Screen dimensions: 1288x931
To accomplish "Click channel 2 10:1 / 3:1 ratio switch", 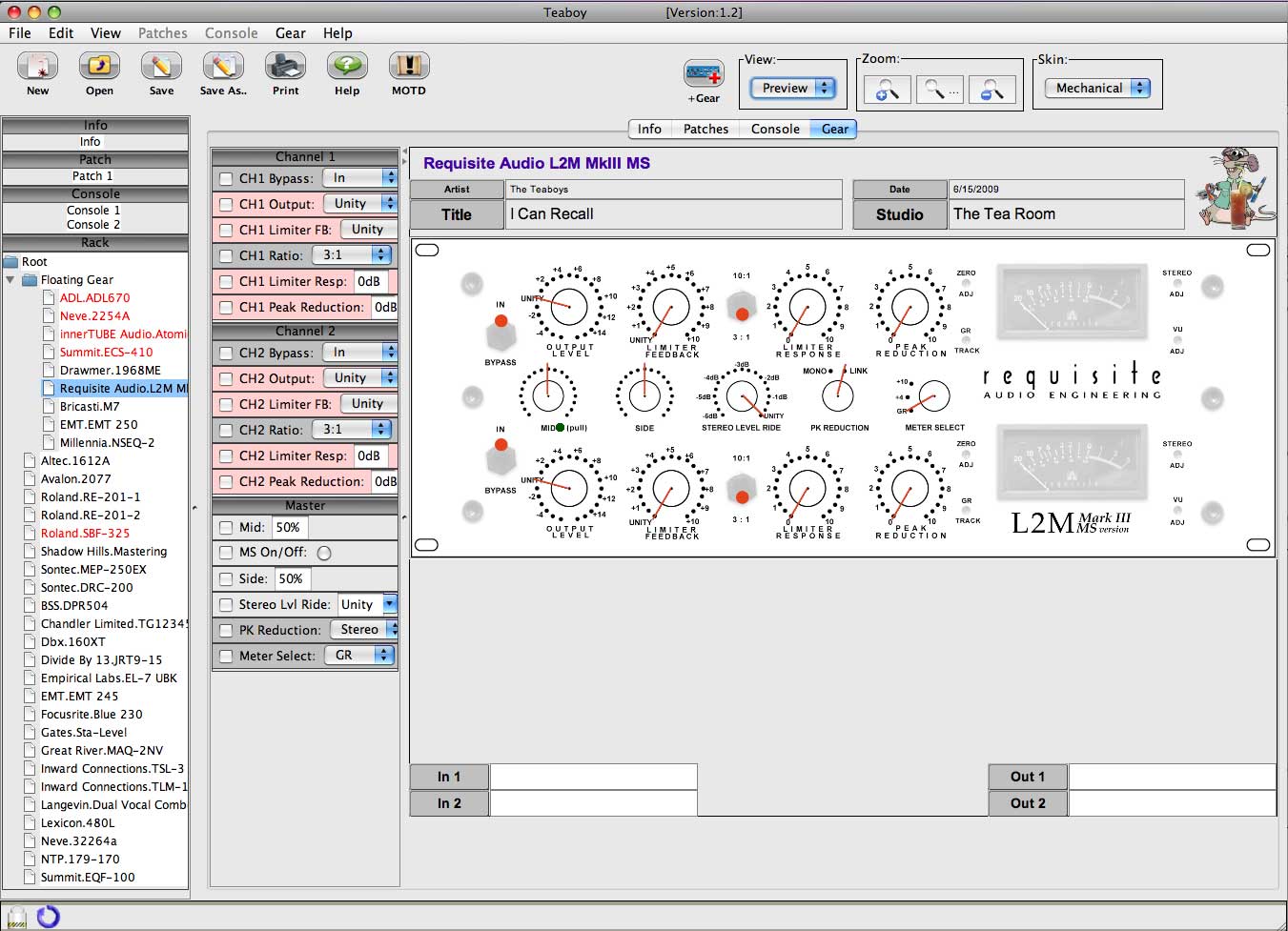I will tap(742, 489).
